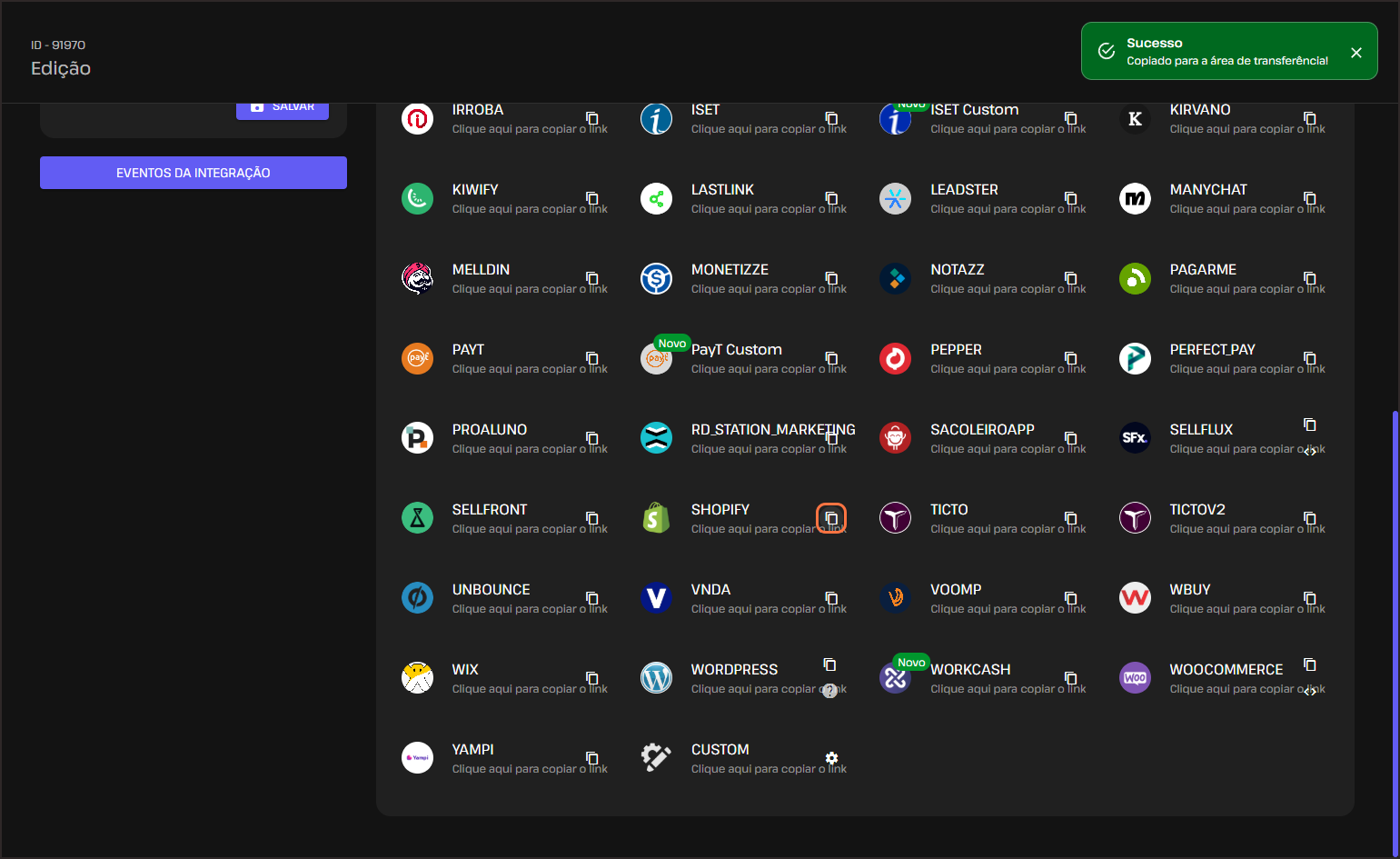This screenshot has height=859, width=1400.
Task: Copy the SELLFLUX link icon
Action: (1310, 425)
